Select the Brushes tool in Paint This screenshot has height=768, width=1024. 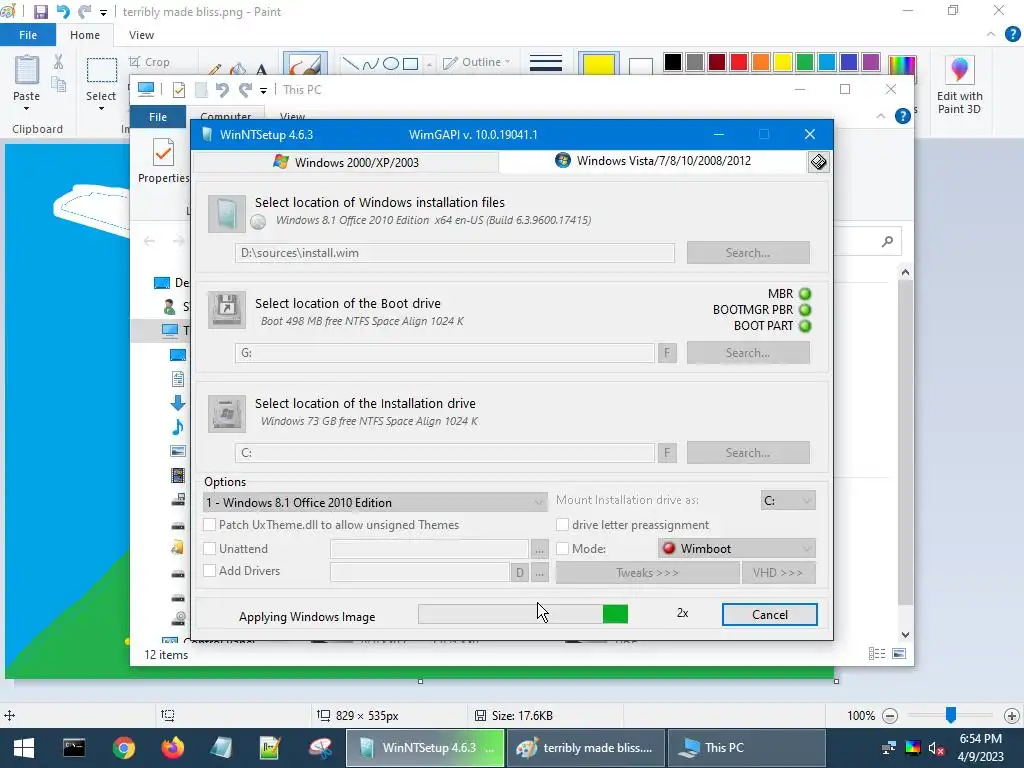pos(305,64)
